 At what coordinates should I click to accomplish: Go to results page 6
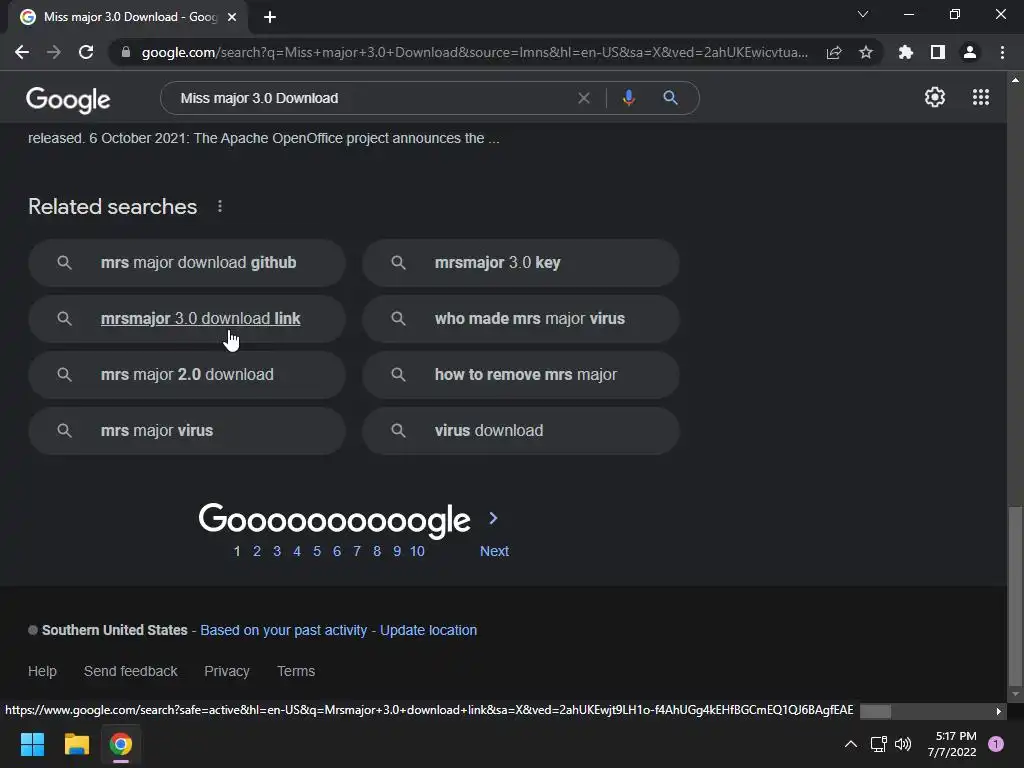pyautogui.click(x=337, y=551)
